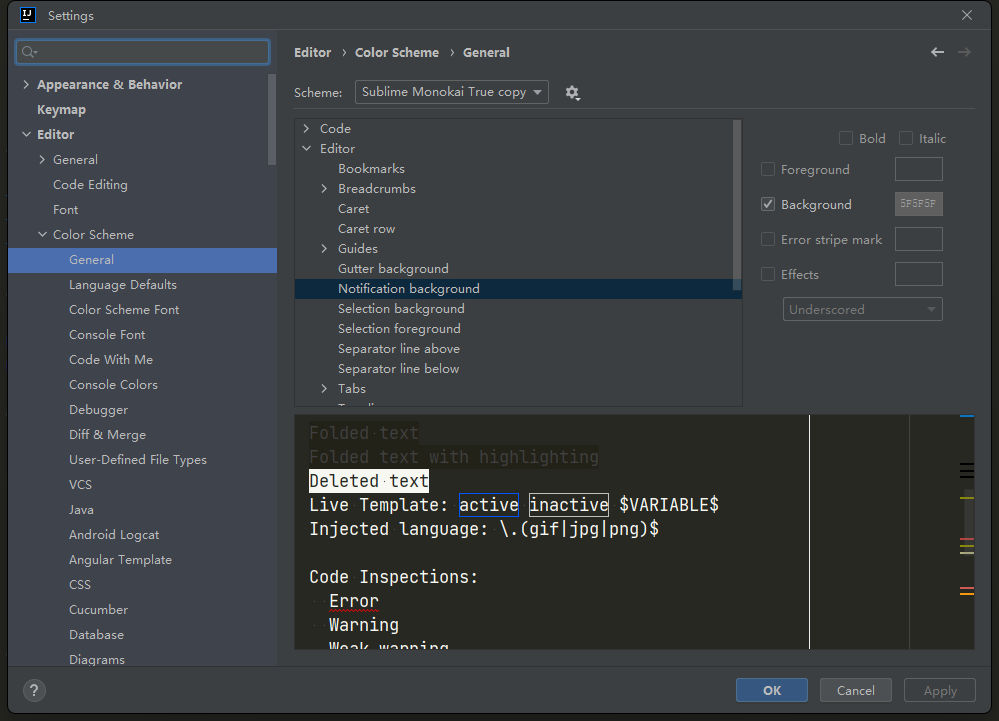Click the settings search field

coord(143,52)
